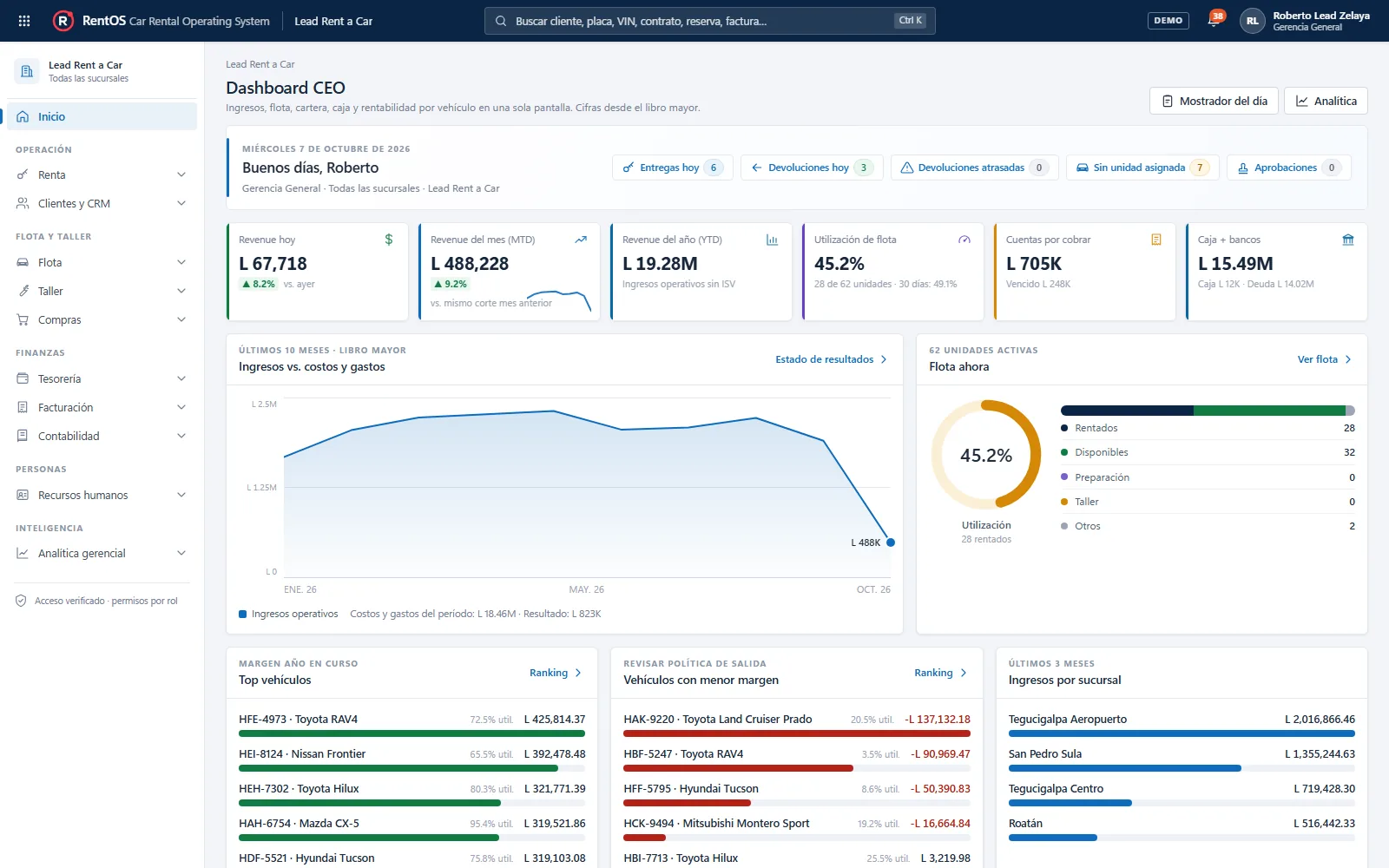
Task: Expand the Renta menu chevron
Action: [181, 174]
